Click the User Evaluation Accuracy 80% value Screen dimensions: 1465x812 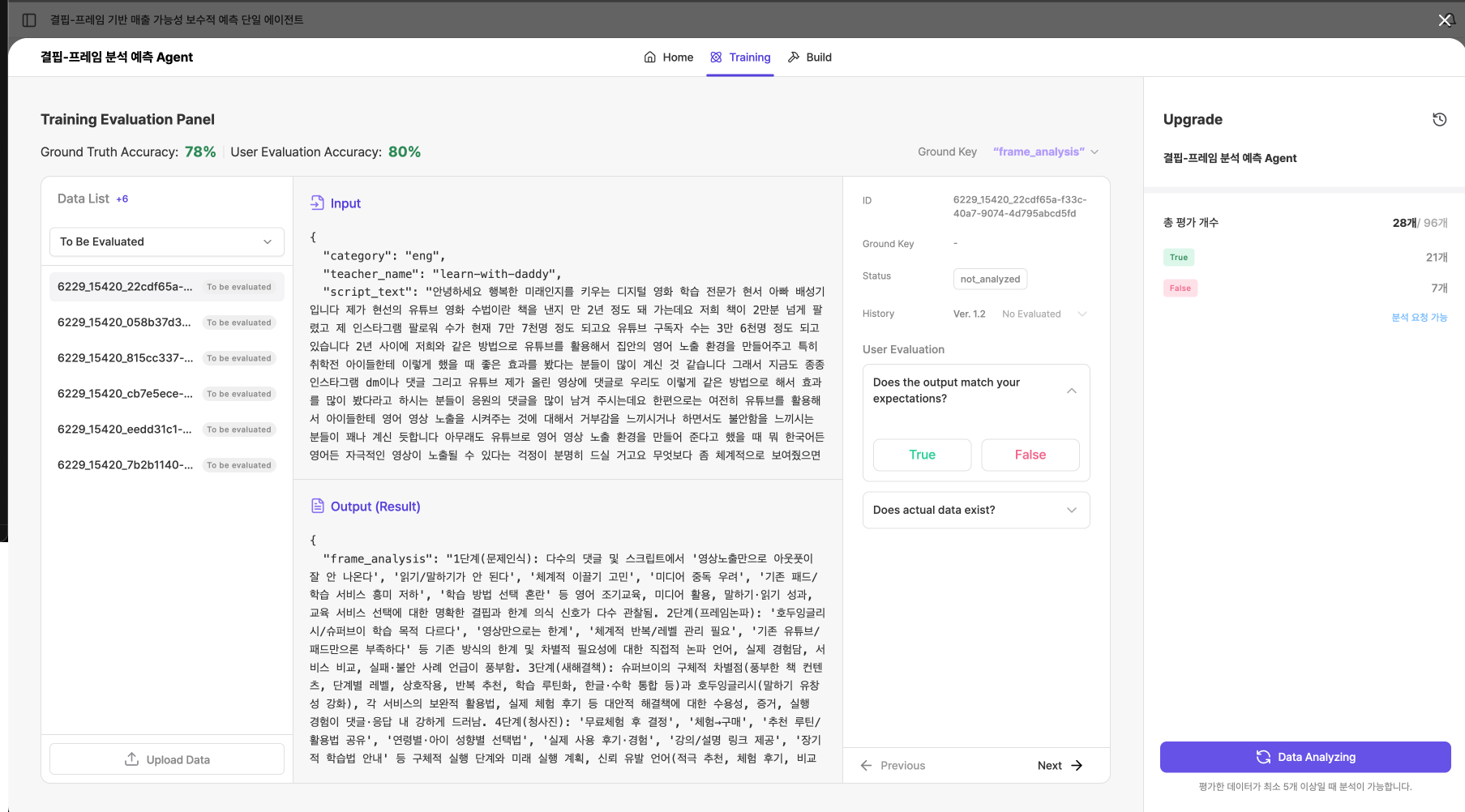click(405, 152)
